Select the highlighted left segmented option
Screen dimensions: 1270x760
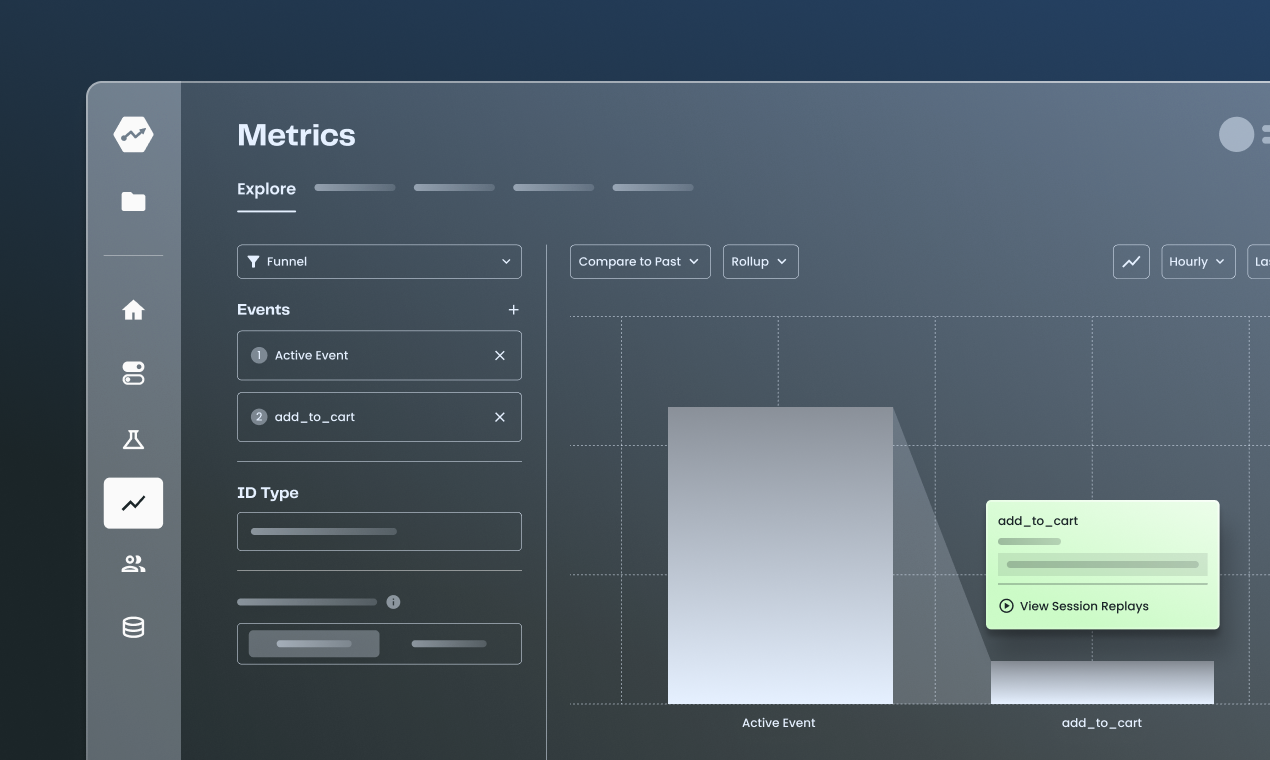tap(314, 644)
